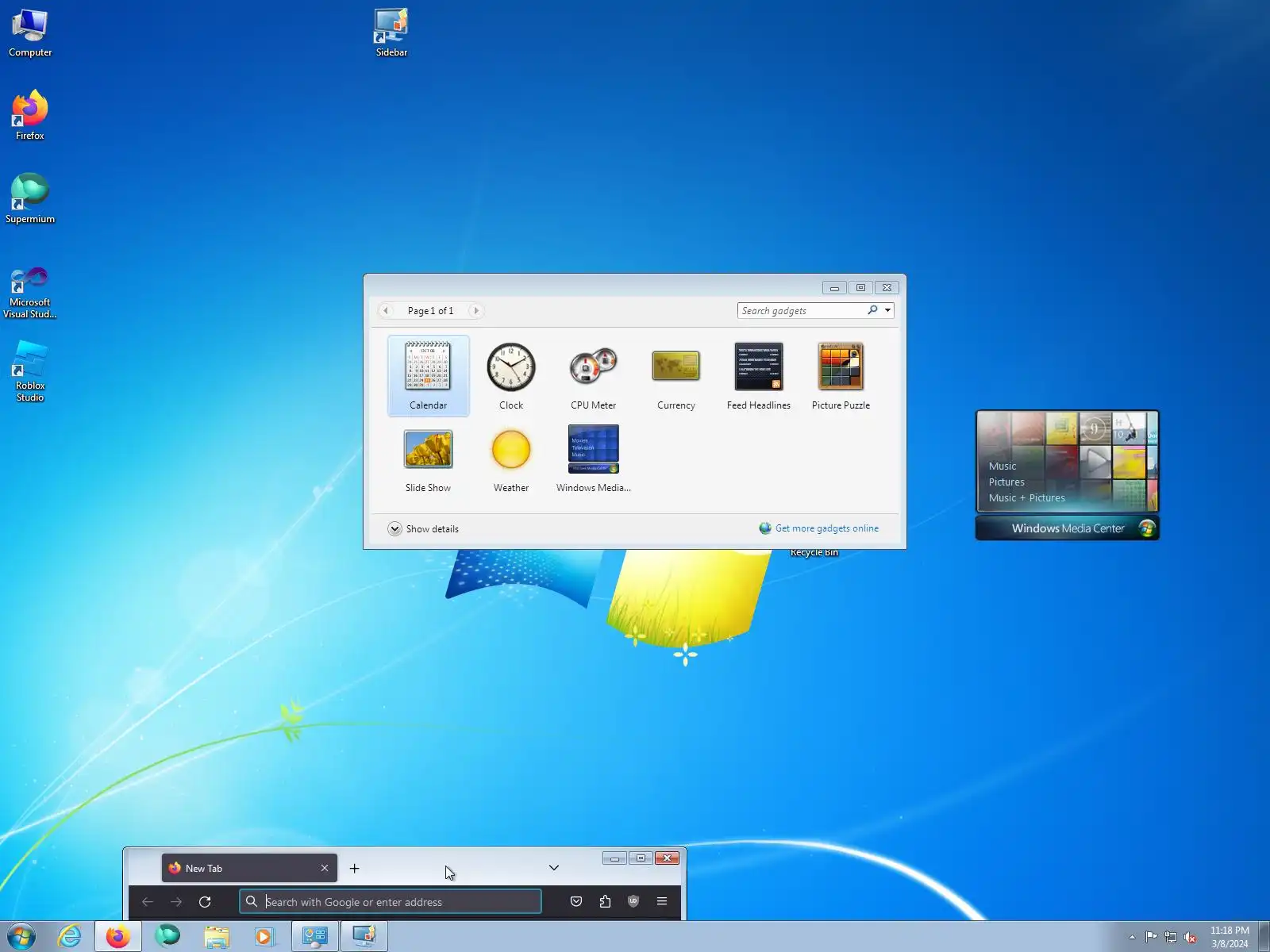The image size is (1270, 952).
Task: Select the Calendar gadget
Action: tap(428, 375)
